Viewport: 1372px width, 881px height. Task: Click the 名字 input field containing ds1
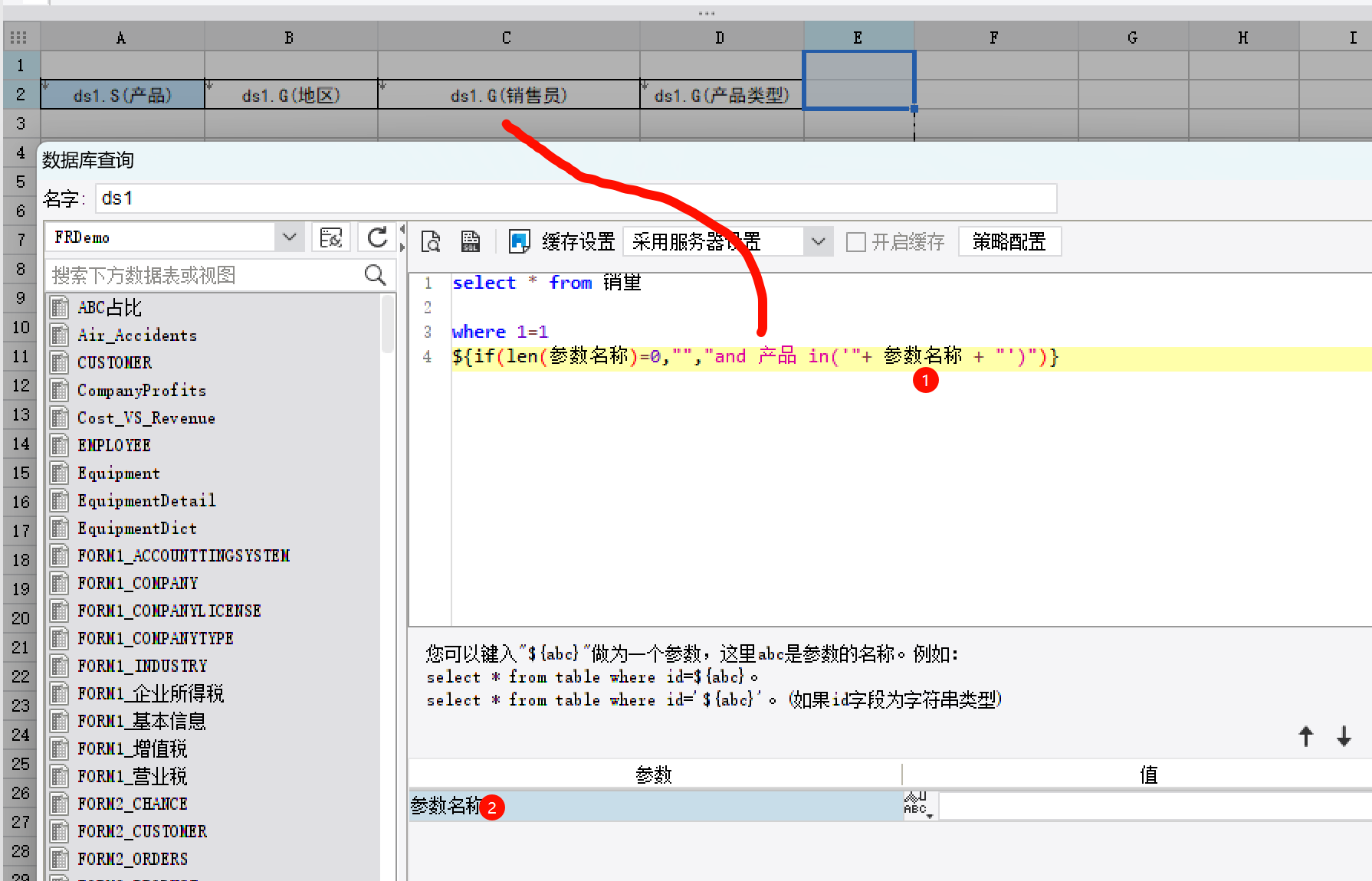click(576, 198)
